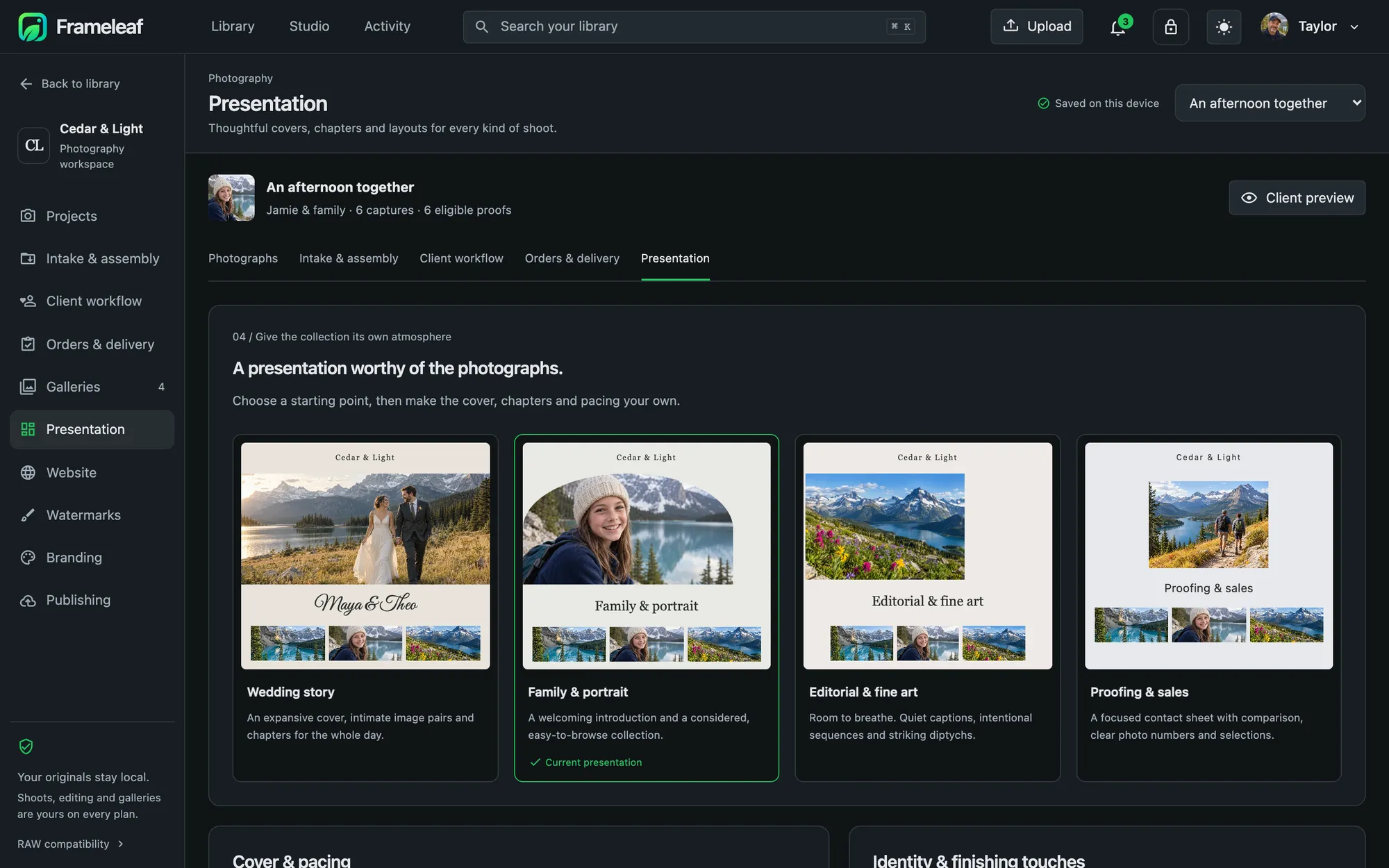Open Intake & assembly in sidebar

(x=92, y=258)
